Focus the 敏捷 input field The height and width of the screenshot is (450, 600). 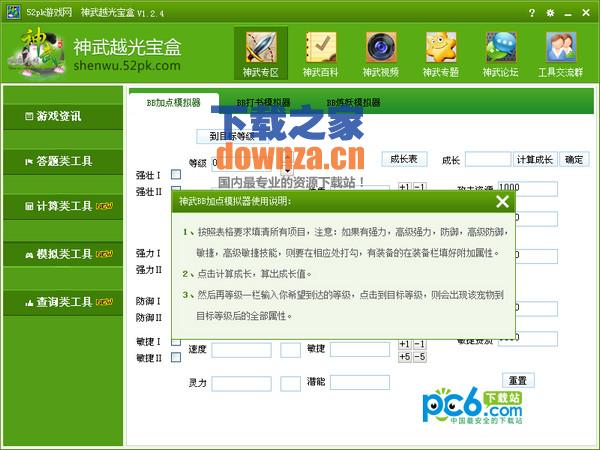[360, 350]
